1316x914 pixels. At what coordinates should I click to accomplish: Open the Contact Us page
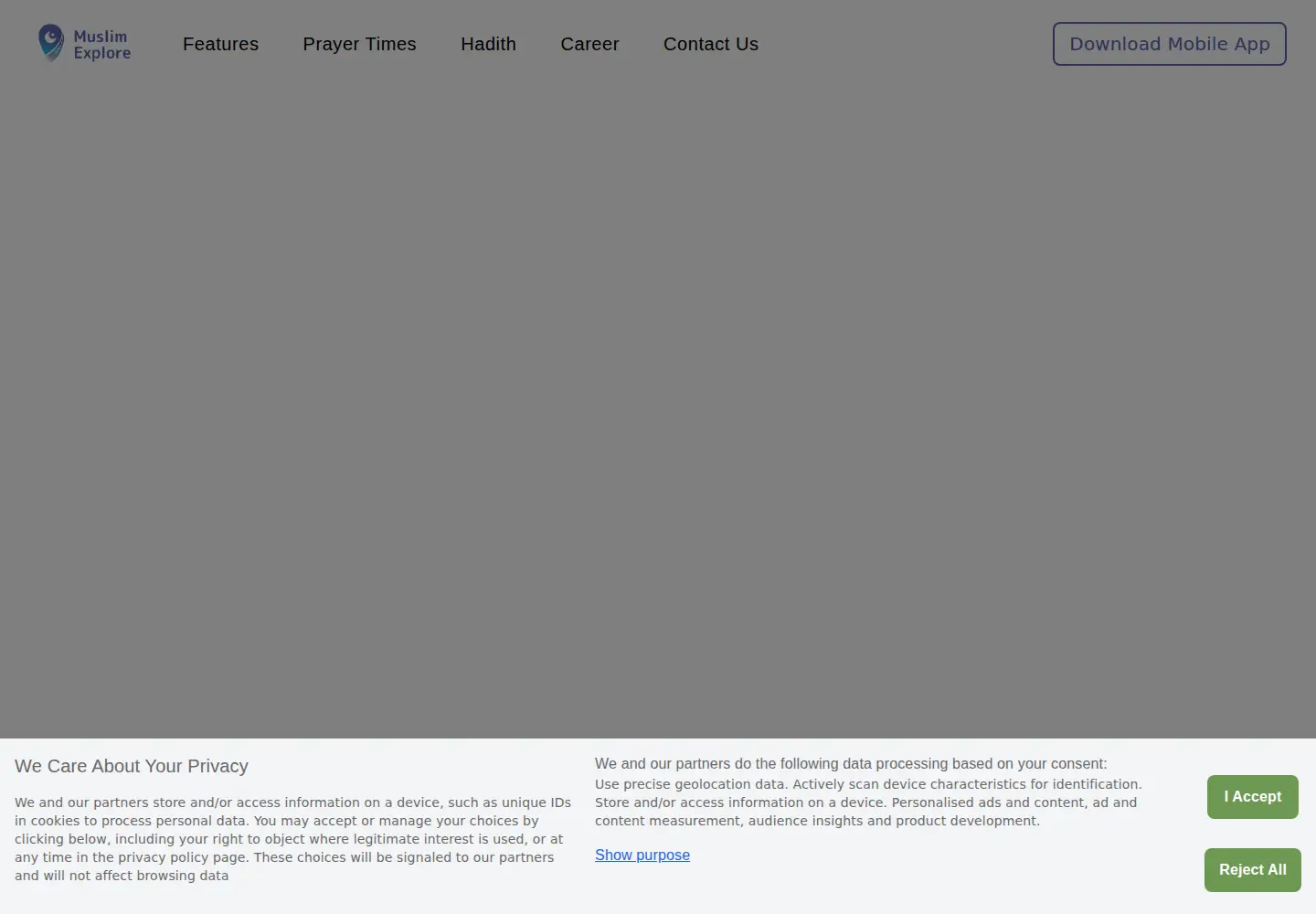pos(711,44)
